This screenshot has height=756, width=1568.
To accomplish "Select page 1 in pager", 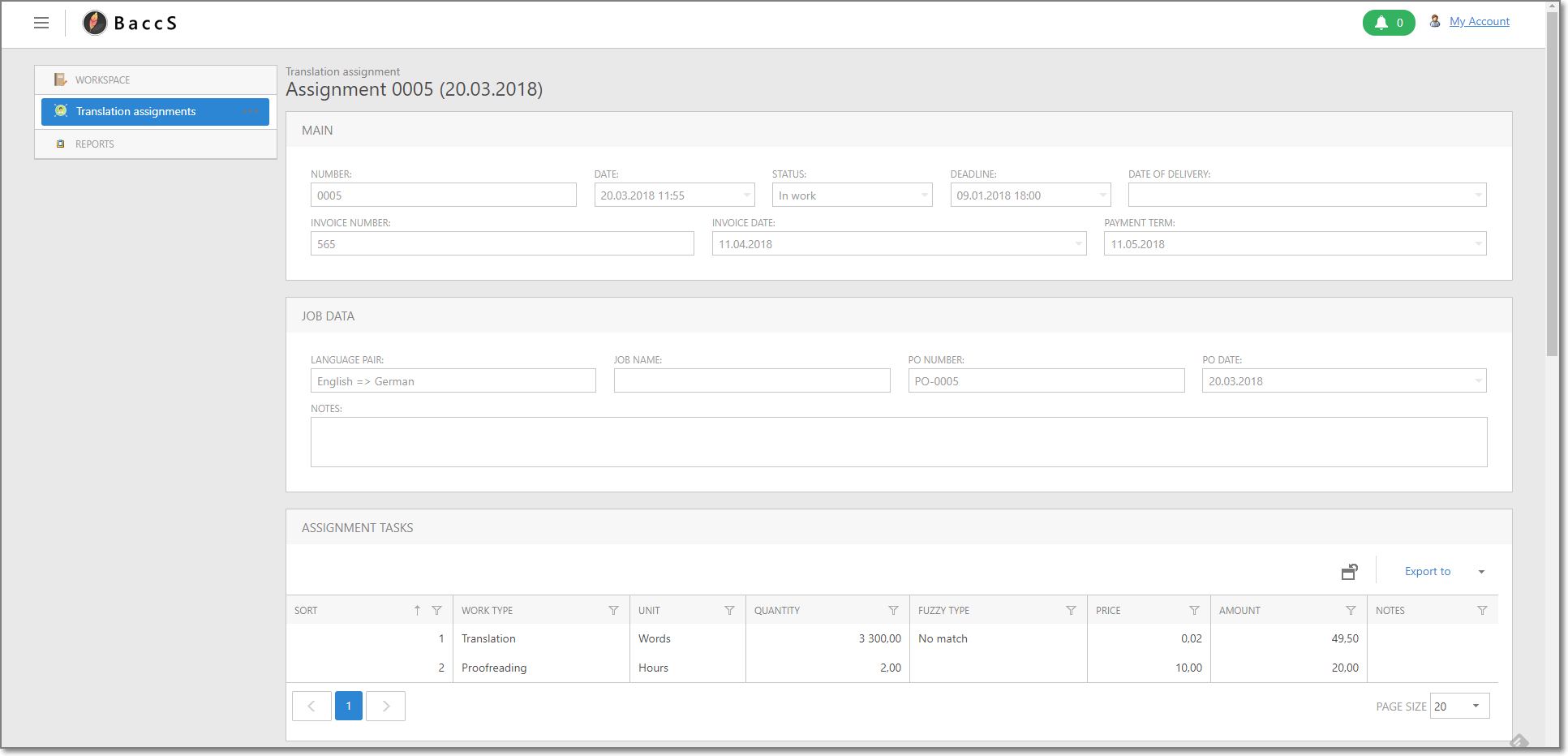I will pyautogui.click(x=349, y=706).
